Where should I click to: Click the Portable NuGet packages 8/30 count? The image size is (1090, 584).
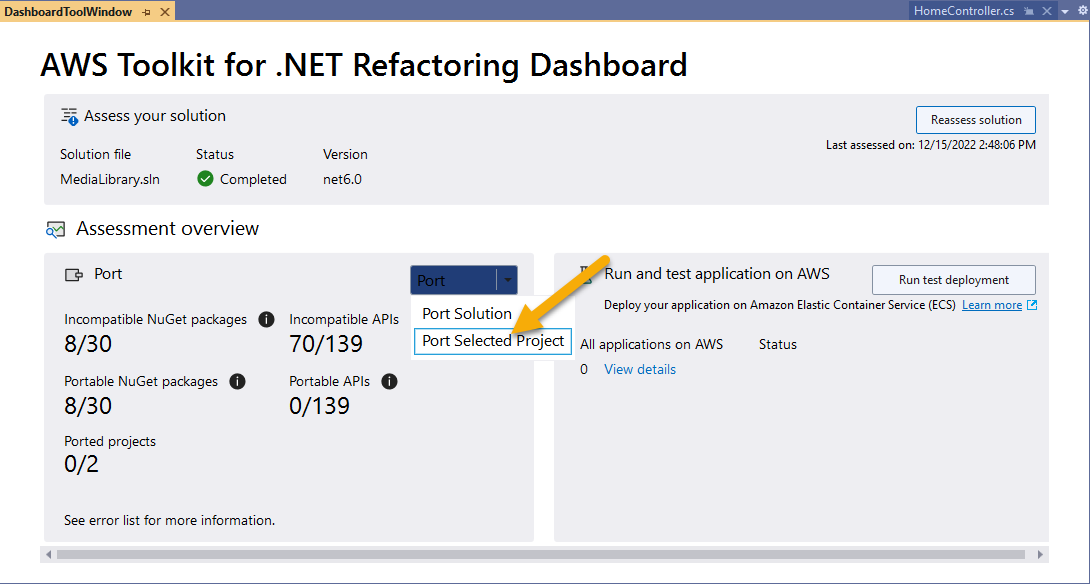[88, 406]
